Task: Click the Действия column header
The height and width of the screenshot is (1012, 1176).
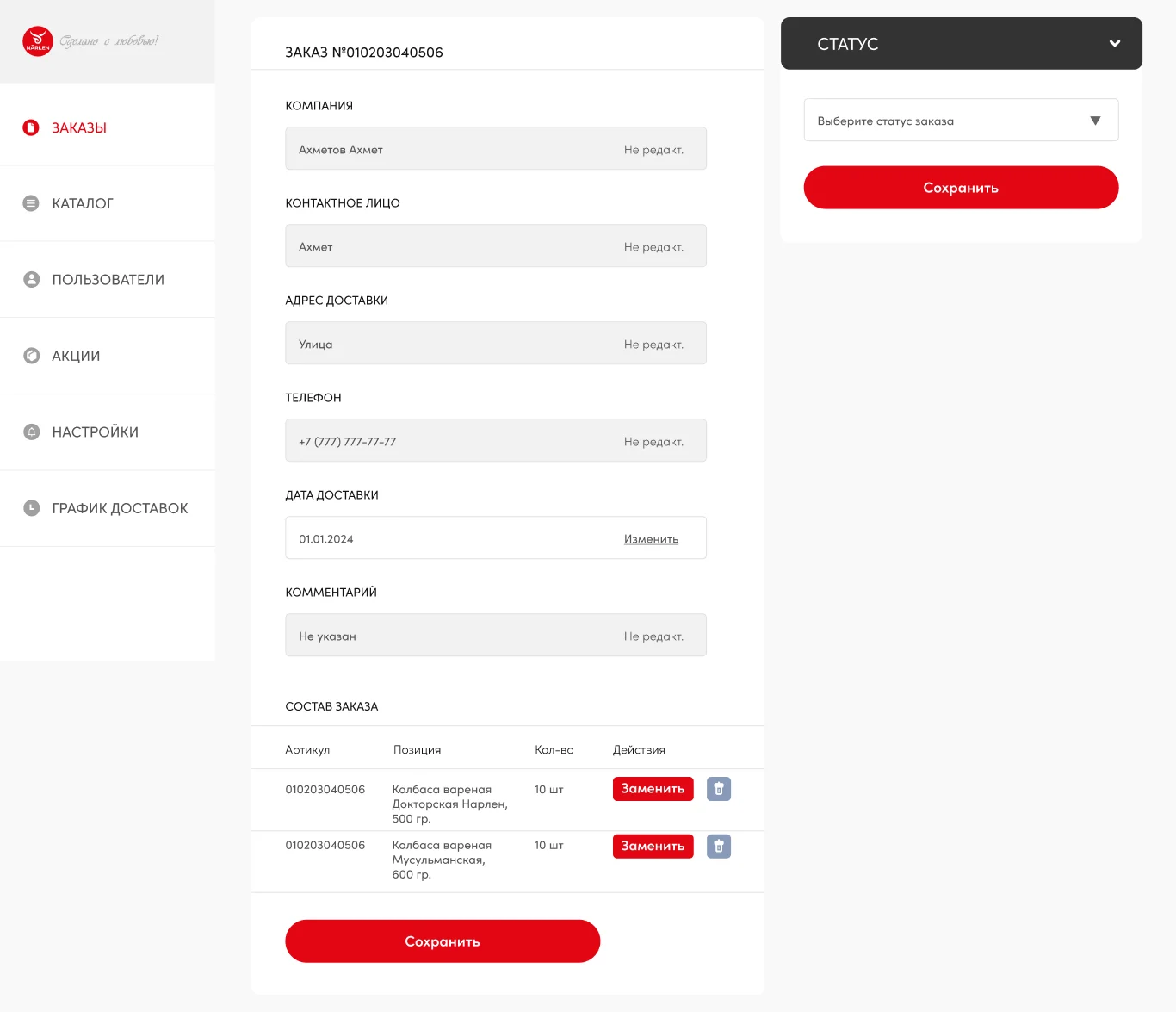Action: pyautogui.click(x=639, y=749)
